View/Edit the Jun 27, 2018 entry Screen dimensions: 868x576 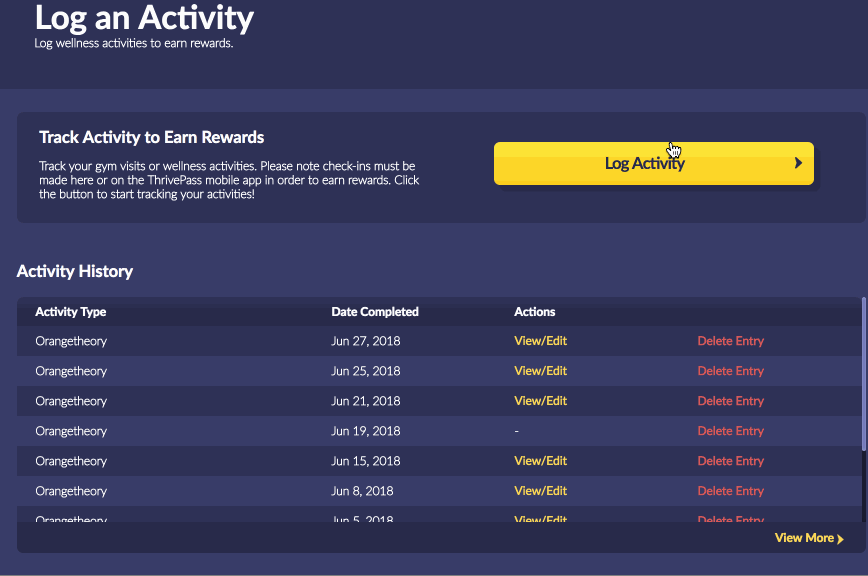(540, 341)
